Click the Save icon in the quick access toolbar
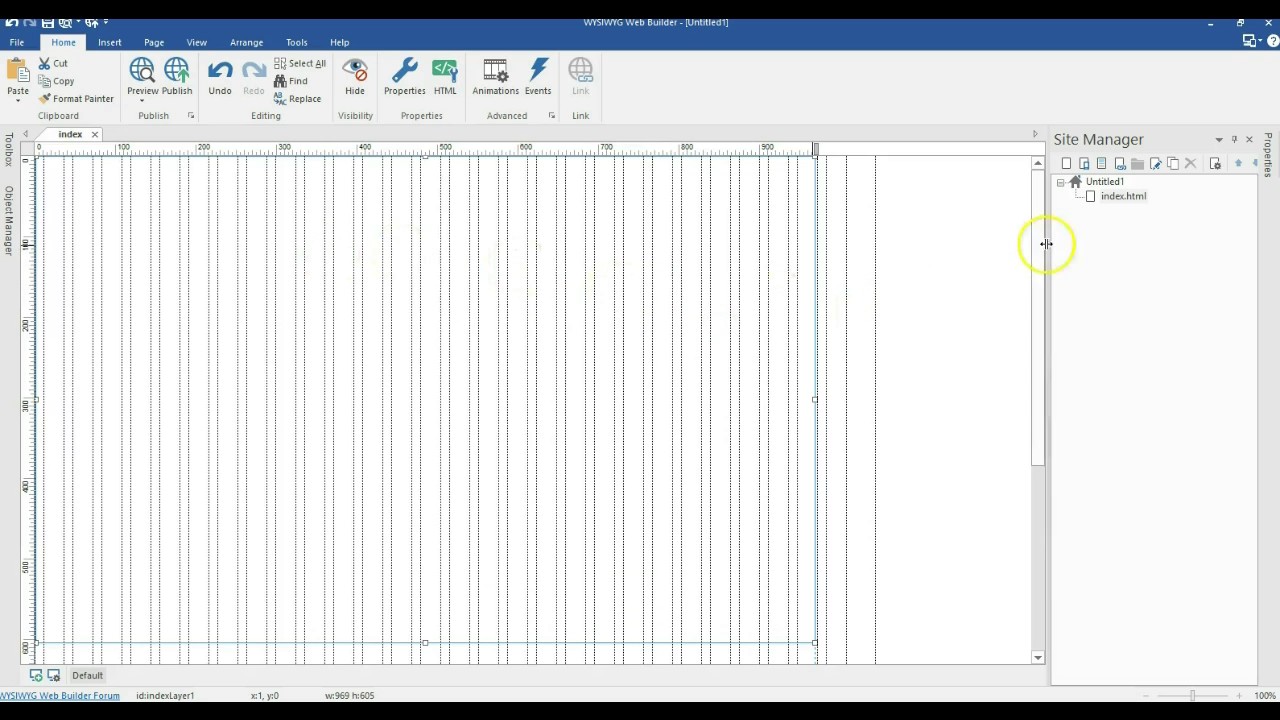 pos(47,22)
